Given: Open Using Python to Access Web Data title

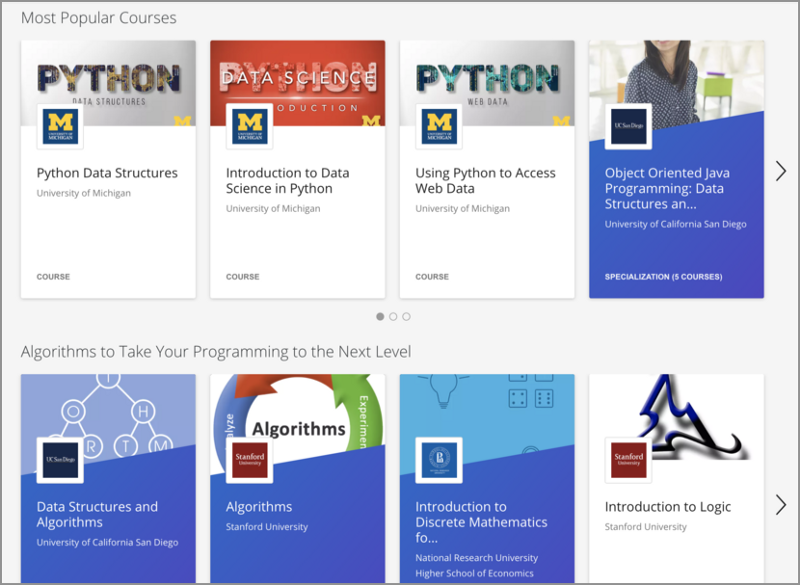Looking at the screenshot, I should click(x=485, y=181).
